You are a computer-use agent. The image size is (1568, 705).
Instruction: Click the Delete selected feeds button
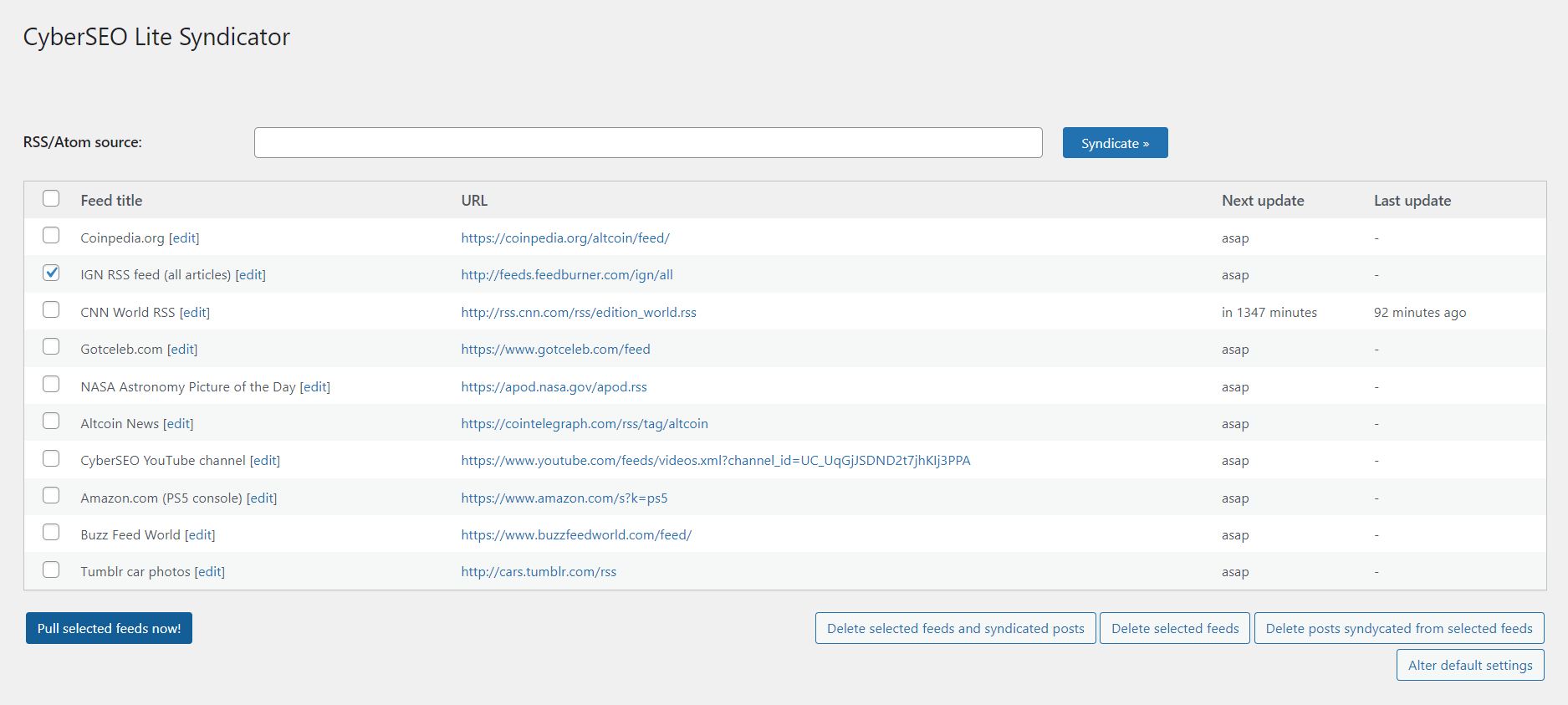1175,628
